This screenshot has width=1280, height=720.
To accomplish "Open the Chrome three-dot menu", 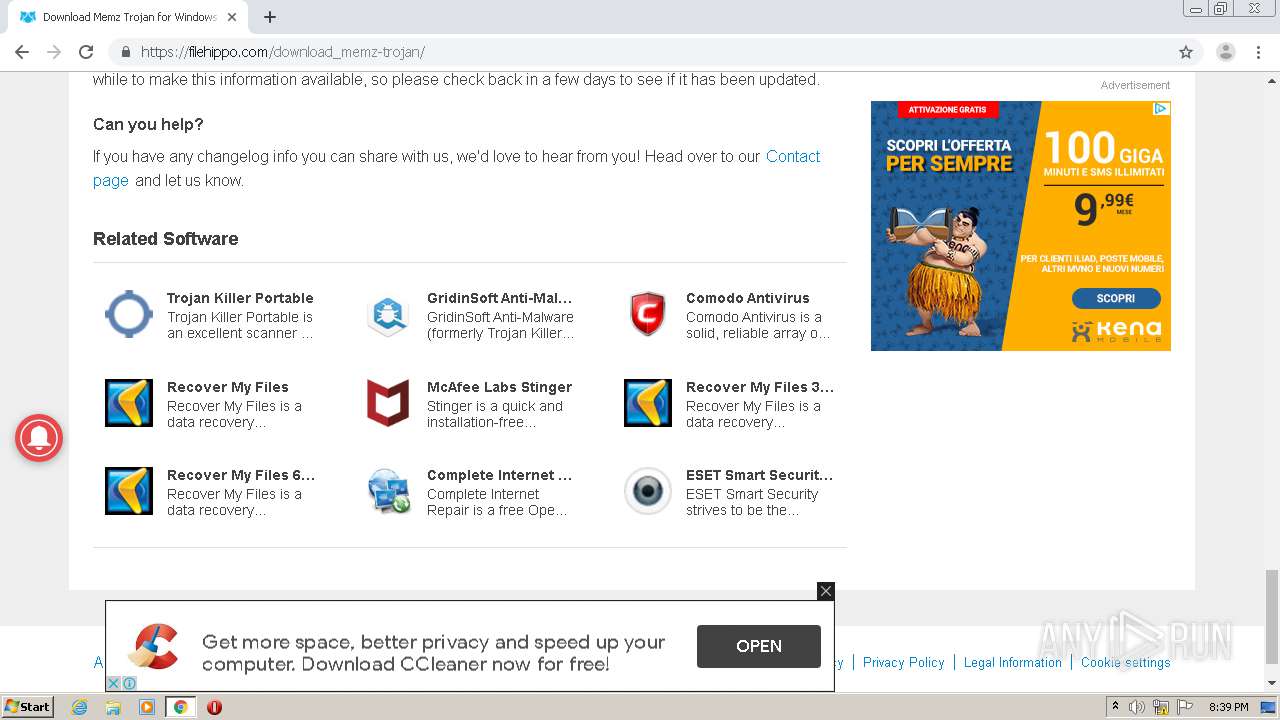I will [1259, 52].
